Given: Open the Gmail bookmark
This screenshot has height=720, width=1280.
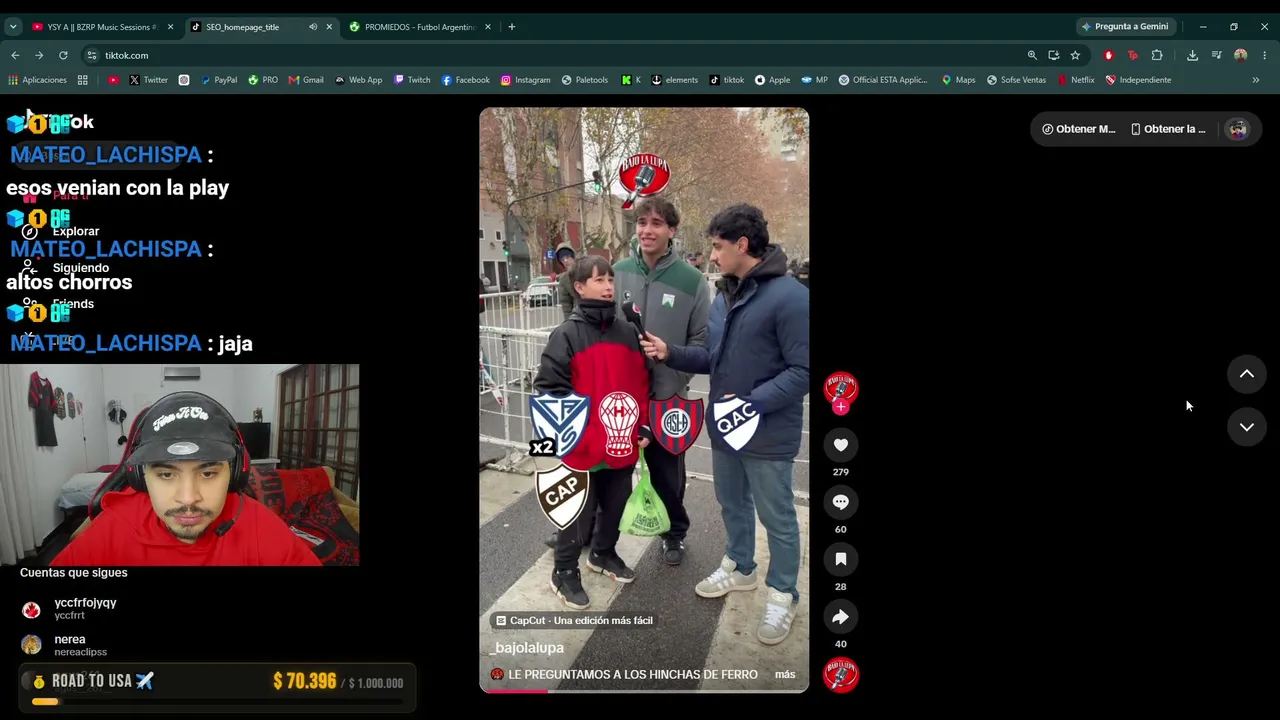Looking at the screenshot, I should (x=306, y=80).
